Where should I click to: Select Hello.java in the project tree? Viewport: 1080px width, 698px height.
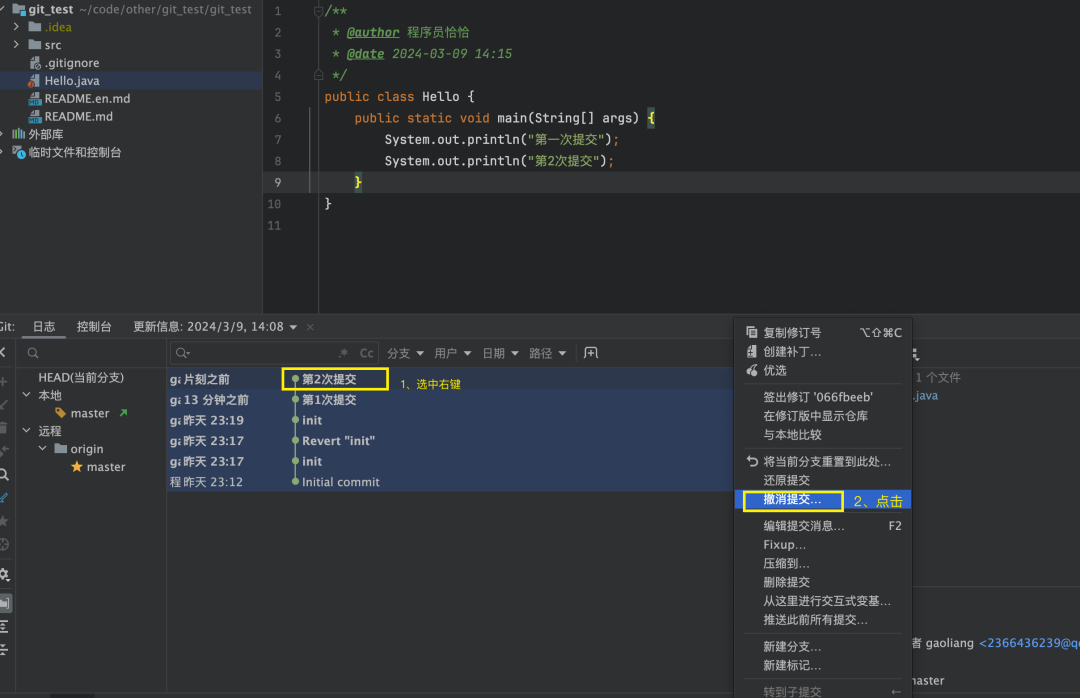coord(72,81)
